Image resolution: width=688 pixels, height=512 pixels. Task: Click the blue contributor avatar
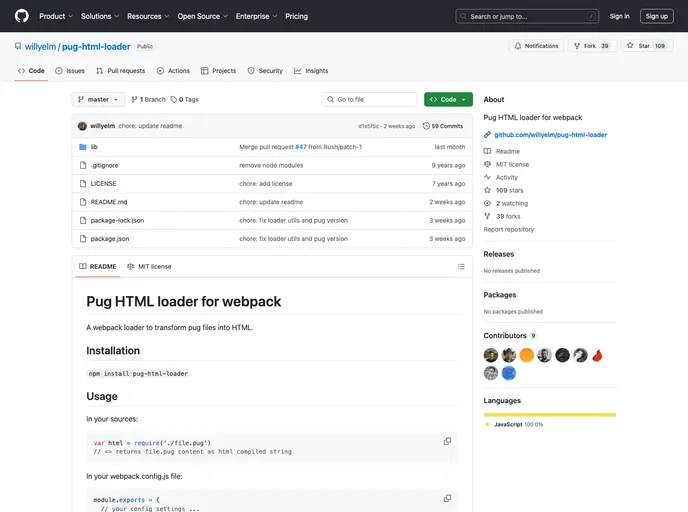coord(509,373)
